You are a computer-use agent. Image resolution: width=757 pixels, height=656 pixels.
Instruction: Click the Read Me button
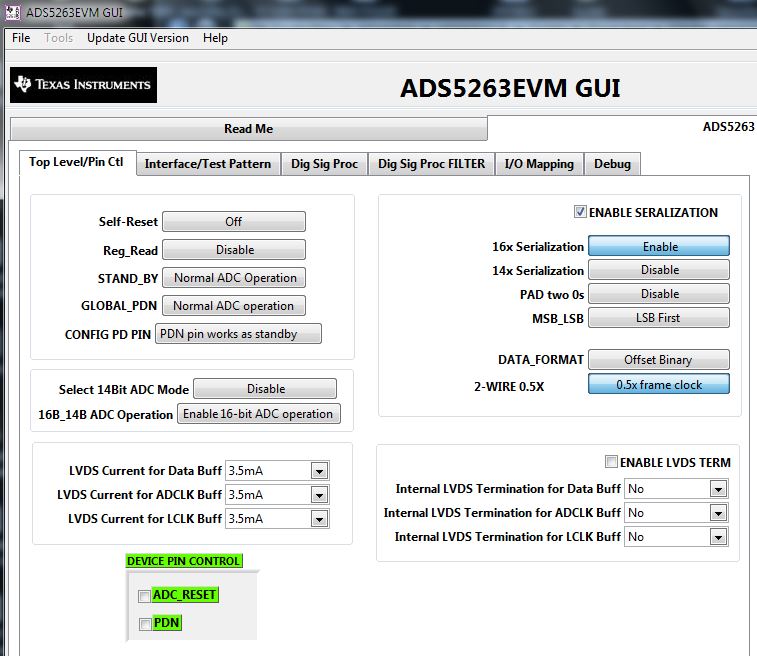click(x=249, y=129)
